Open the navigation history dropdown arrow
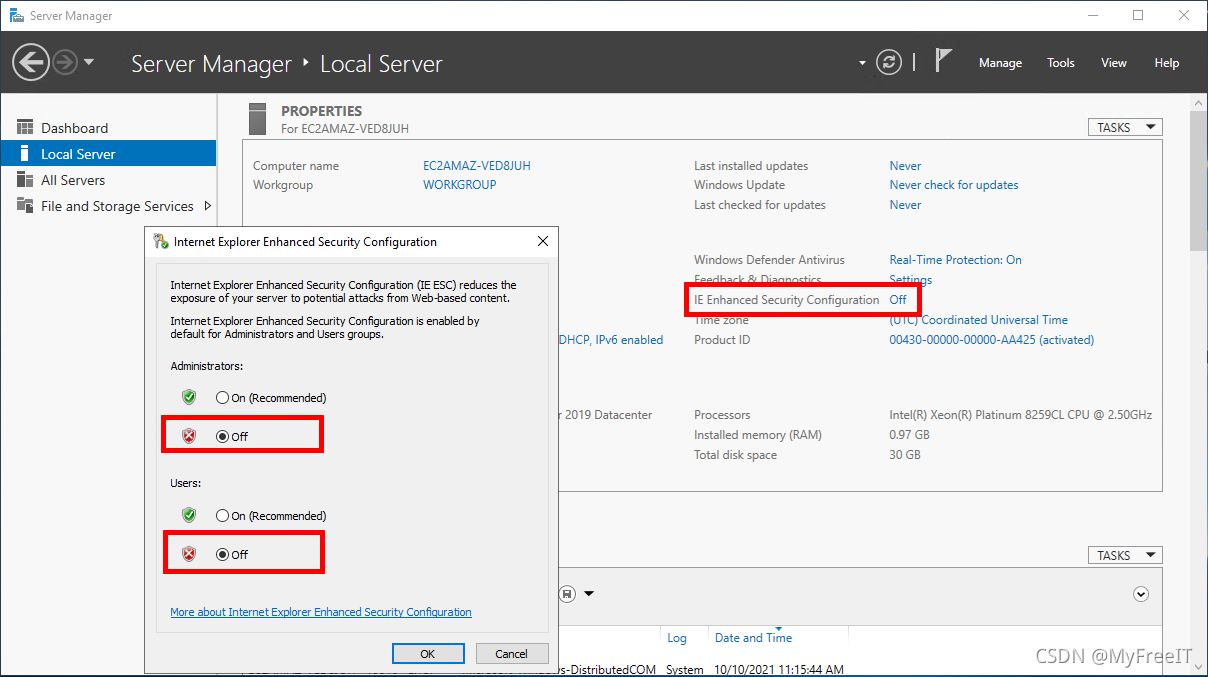The image size is (1208, 677). pos(89,62)
